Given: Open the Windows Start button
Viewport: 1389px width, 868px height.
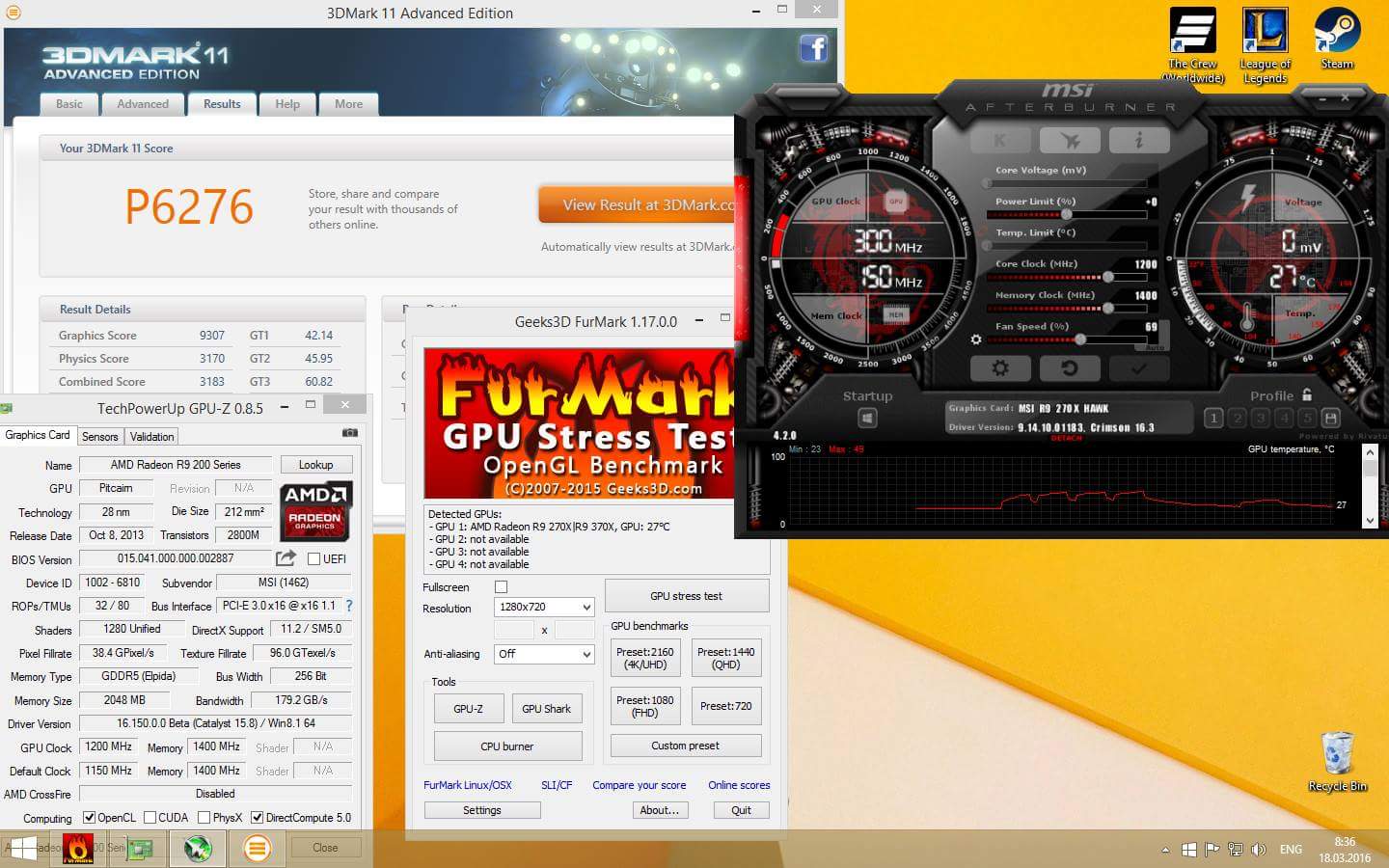Looking at the screenshot, I should (x=20, y=849).
